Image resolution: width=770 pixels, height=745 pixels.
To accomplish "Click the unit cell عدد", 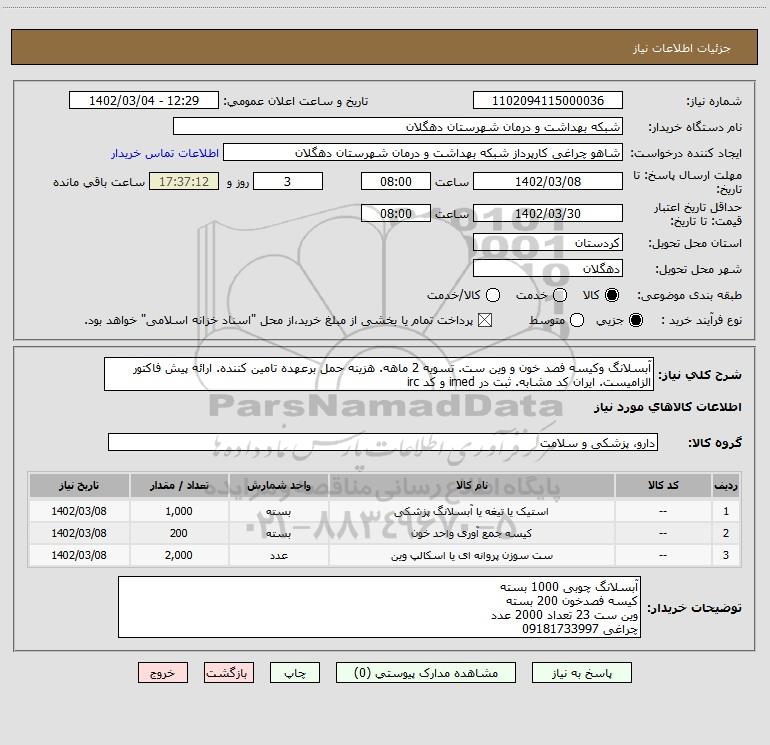I will coord(278,555).
